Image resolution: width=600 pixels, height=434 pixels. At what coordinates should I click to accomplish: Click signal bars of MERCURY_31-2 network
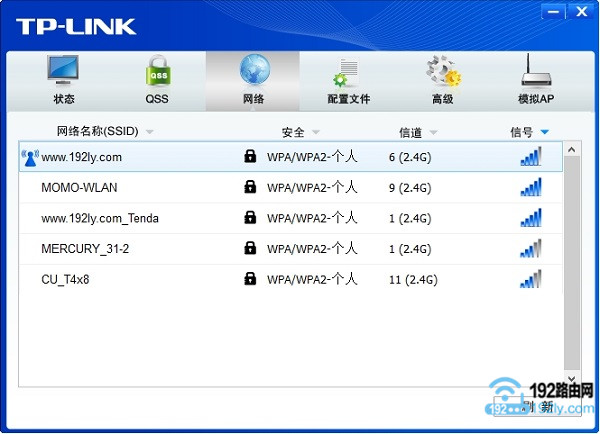tap(531, 248)
